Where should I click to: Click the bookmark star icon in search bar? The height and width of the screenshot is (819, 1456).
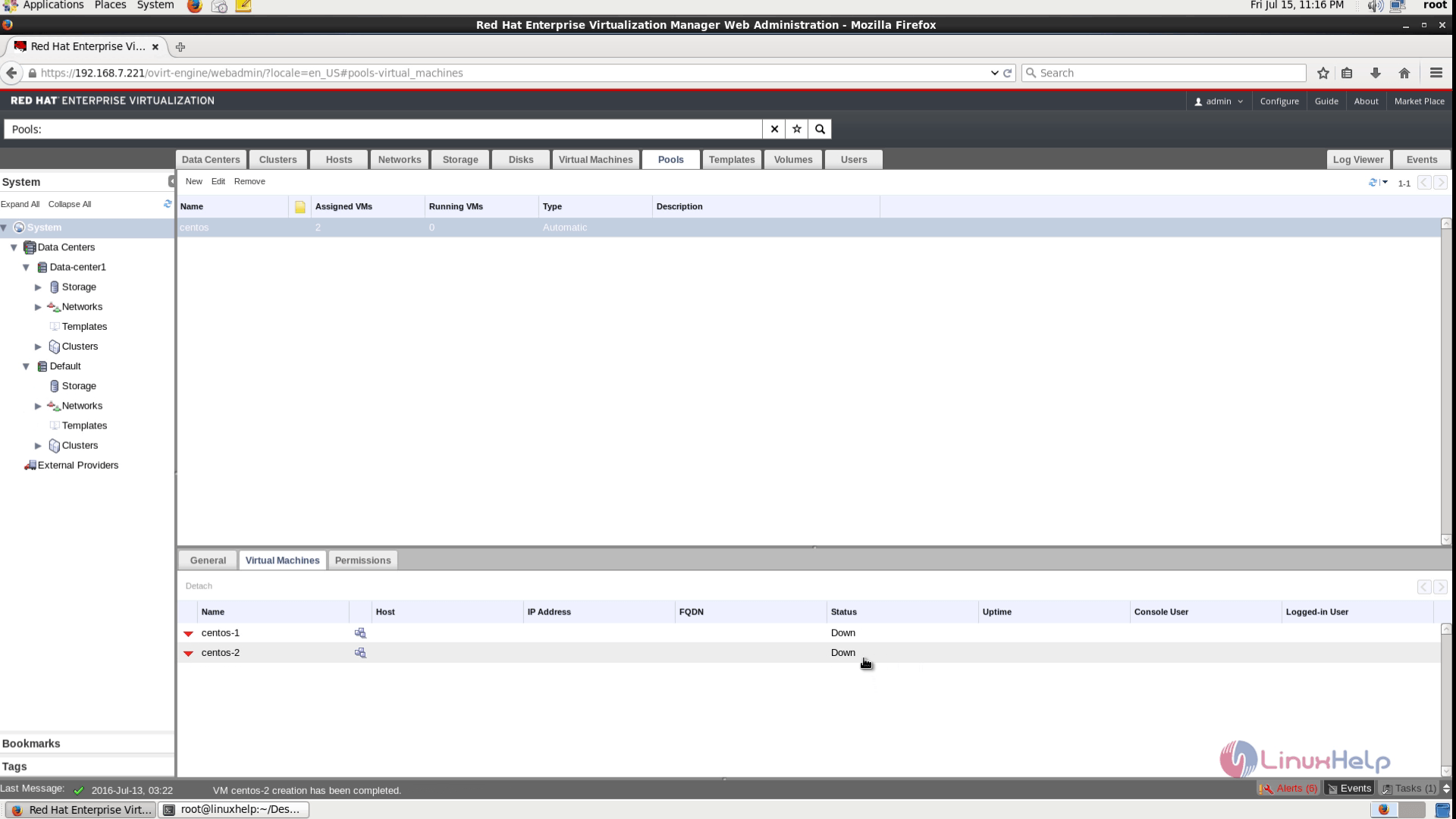point(797,128)
